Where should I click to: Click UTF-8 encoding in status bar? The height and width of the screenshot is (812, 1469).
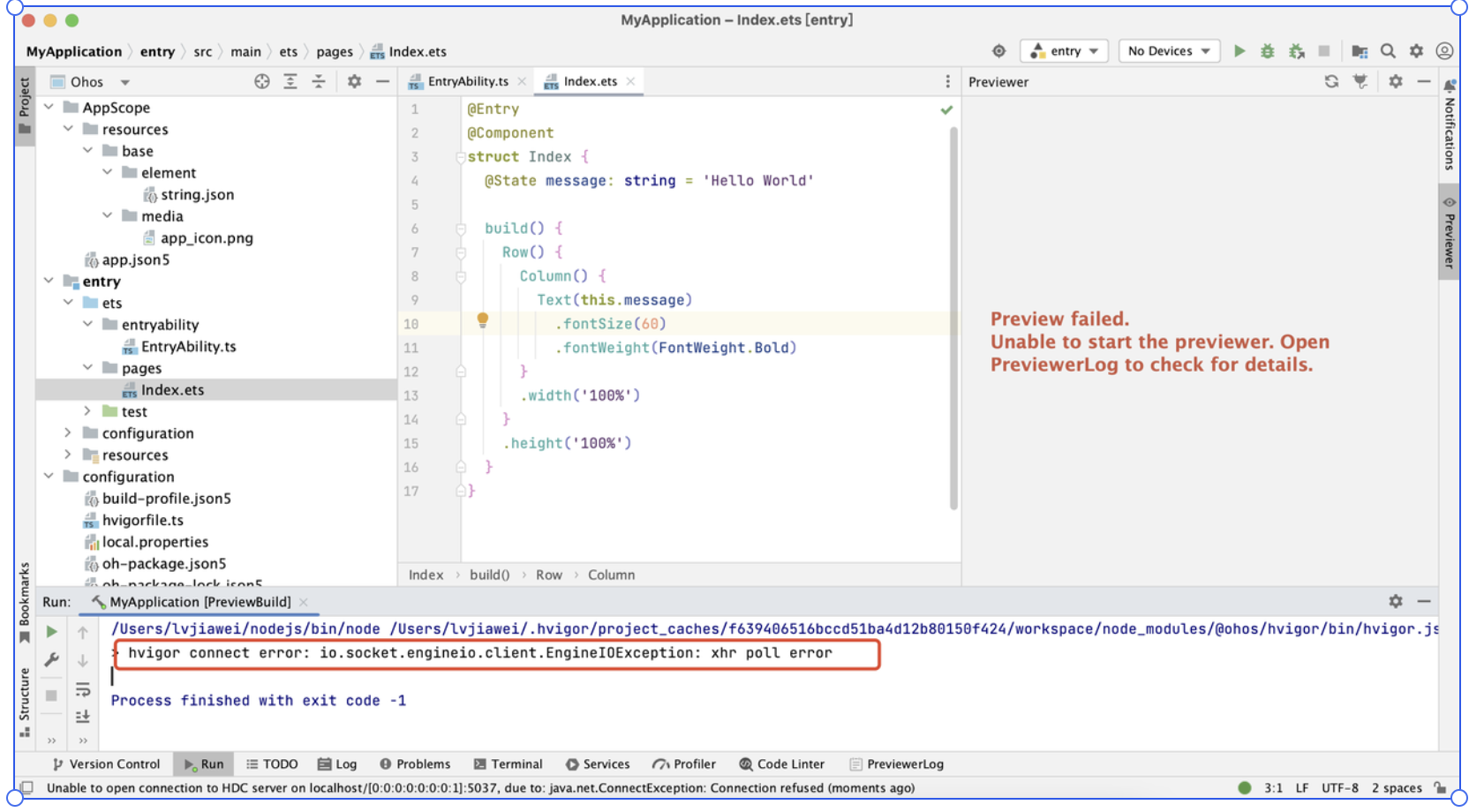[1339, 788]
